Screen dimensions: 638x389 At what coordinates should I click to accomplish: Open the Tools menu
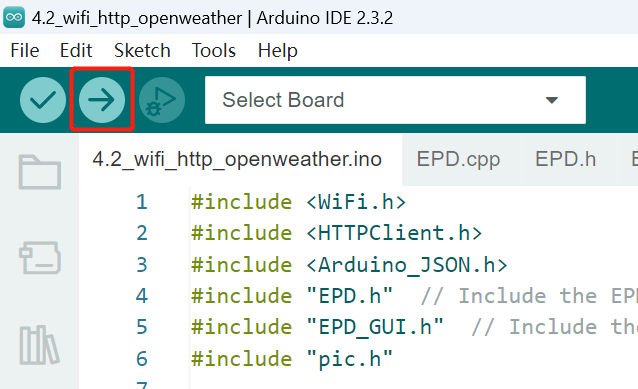point(214,51)
